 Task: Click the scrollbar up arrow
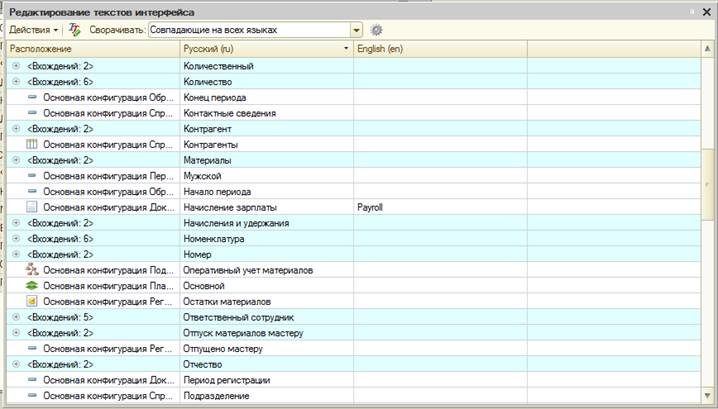(707, 49)
